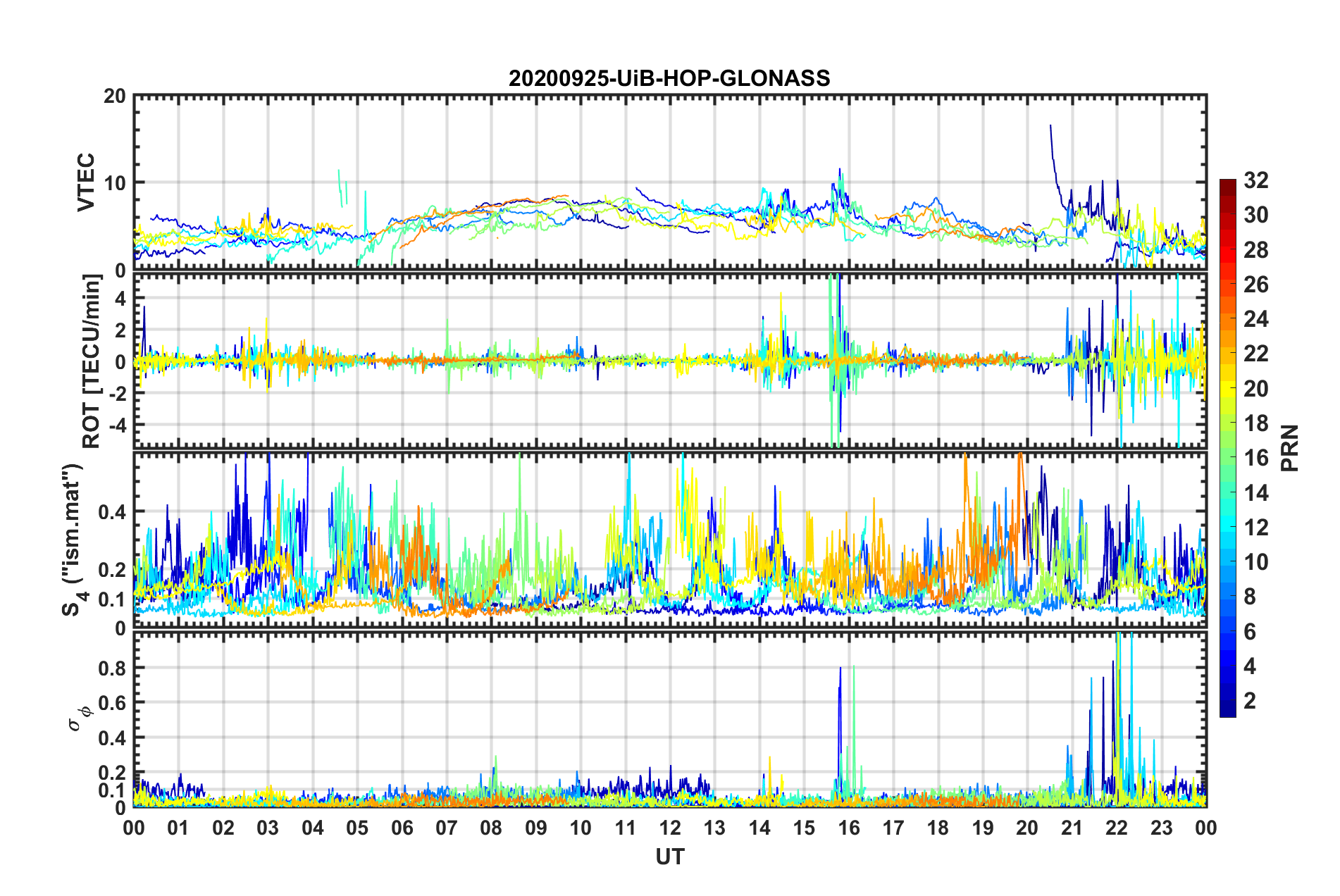Pick the yellow band near PRN 20 on colorbar
This screenshot has height=896, width=1340.
click(x=1227, y=387)
